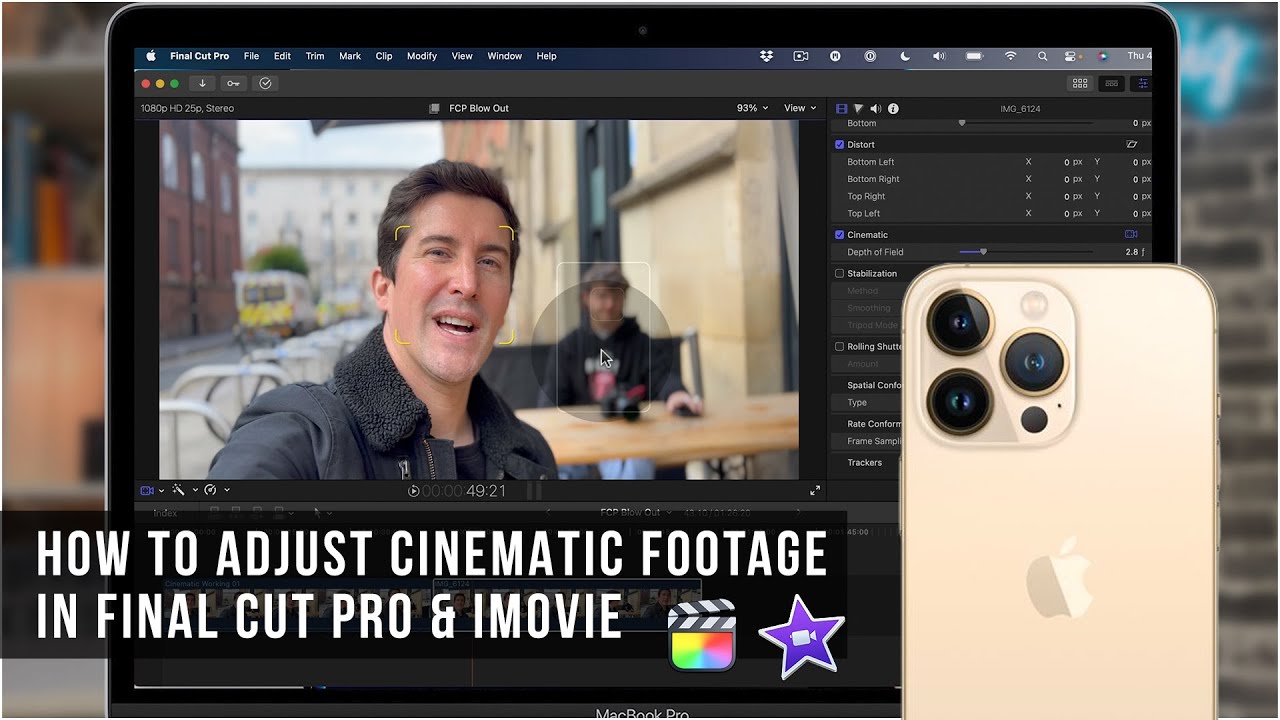This screenshot has width=1280, height=720.
Task: Open the Window menu
Action: pos(505,56)
